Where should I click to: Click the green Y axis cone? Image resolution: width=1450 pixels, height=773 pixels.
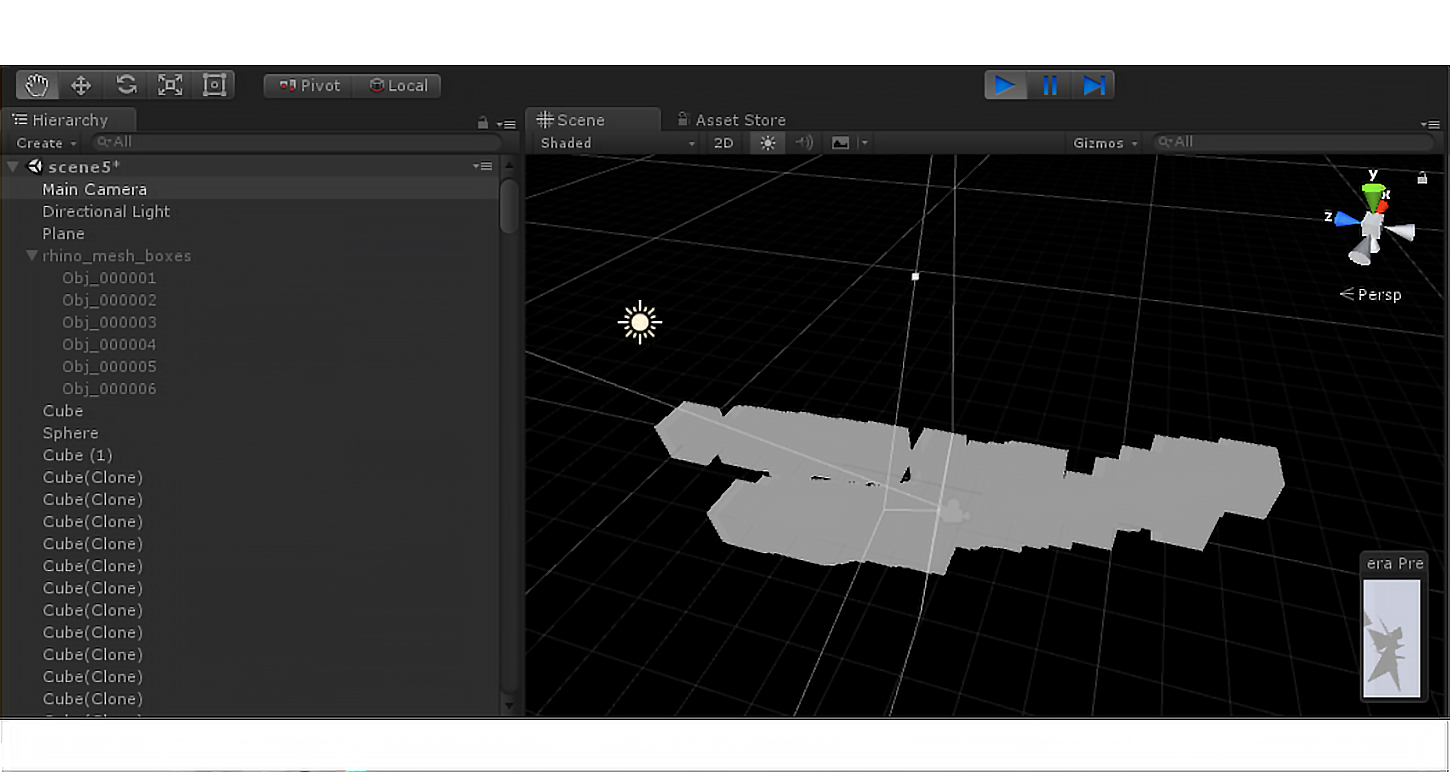point(1373,195)
